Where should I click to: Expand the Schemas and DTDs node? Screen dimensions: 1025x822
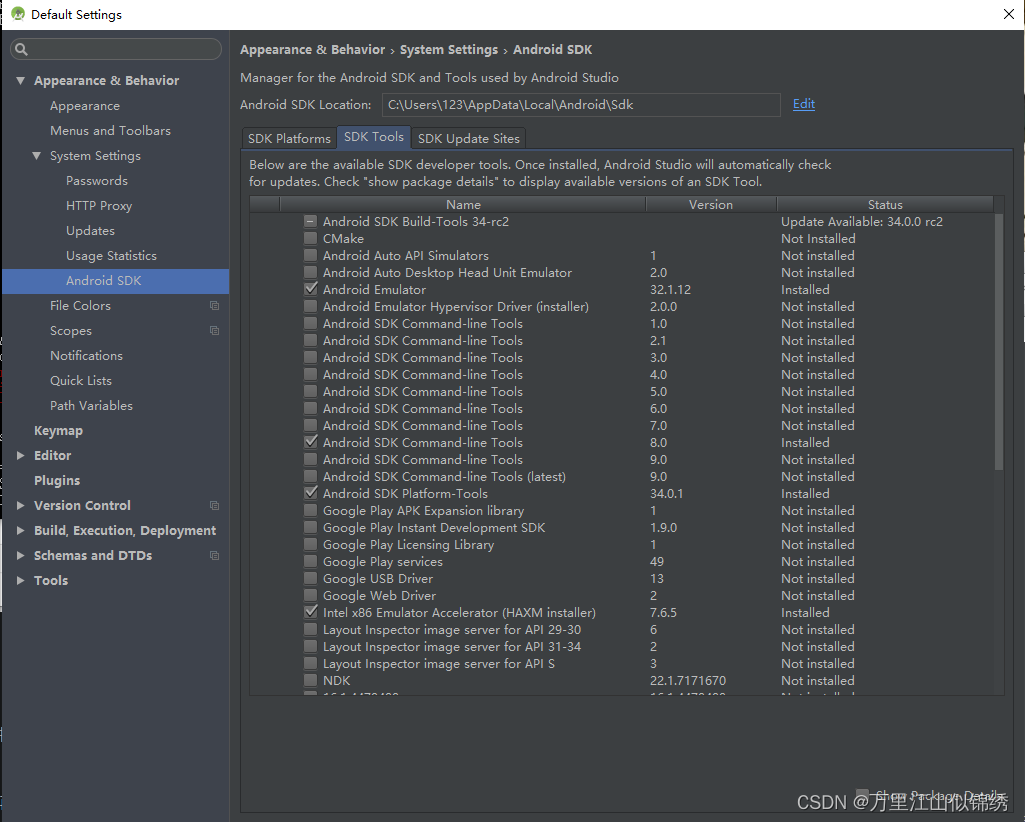(x=20, y=555)
